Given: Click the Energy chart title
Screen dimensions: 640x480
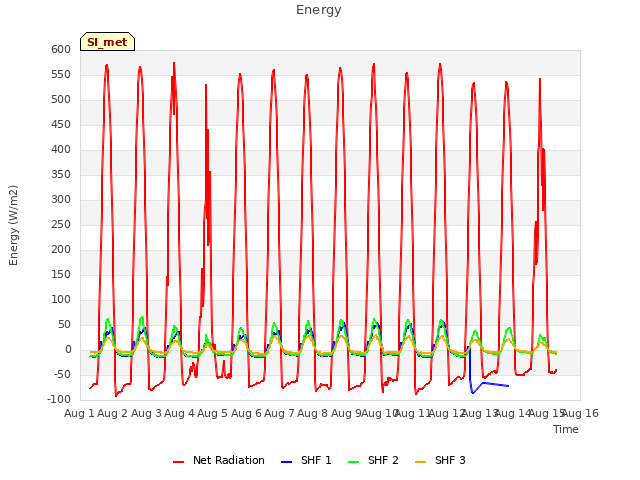Looking at the screenshot, I should click(x=319, y=10).
